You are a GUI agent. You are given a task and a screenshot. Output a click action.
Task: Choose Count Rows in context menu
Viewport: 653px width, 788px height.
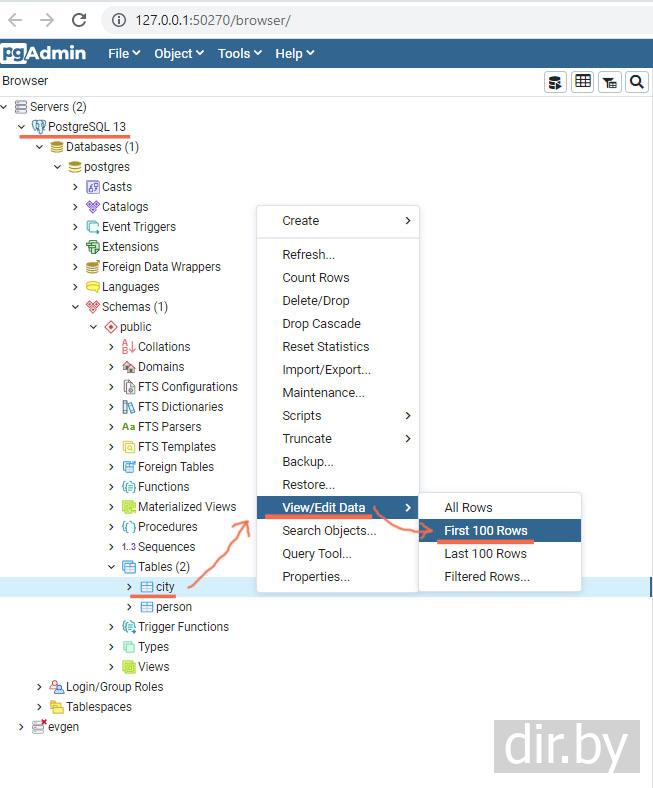316,277
